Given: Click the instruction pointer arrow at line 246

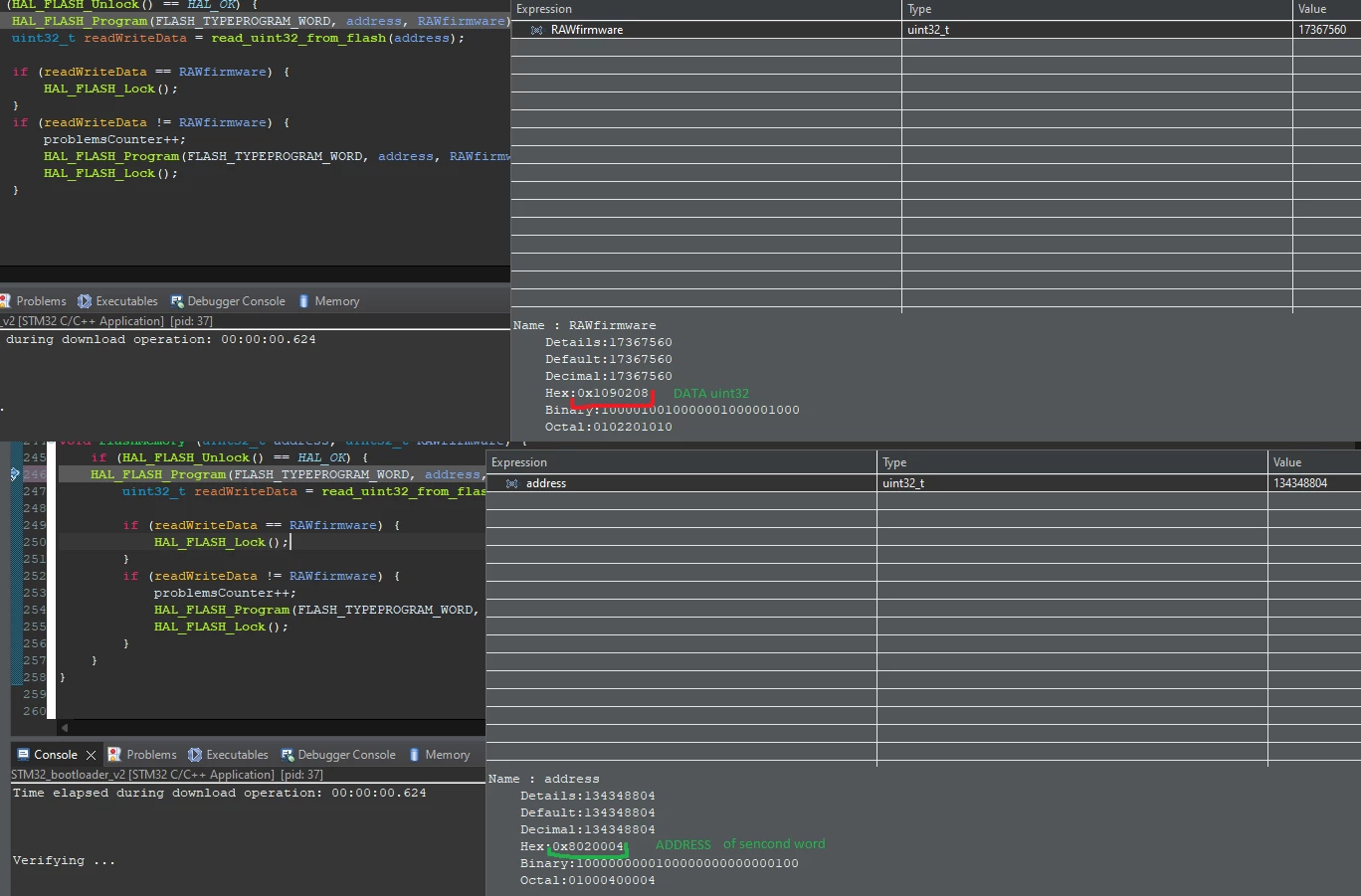Looking at the screenshot, I should click(x=15, y=474).
